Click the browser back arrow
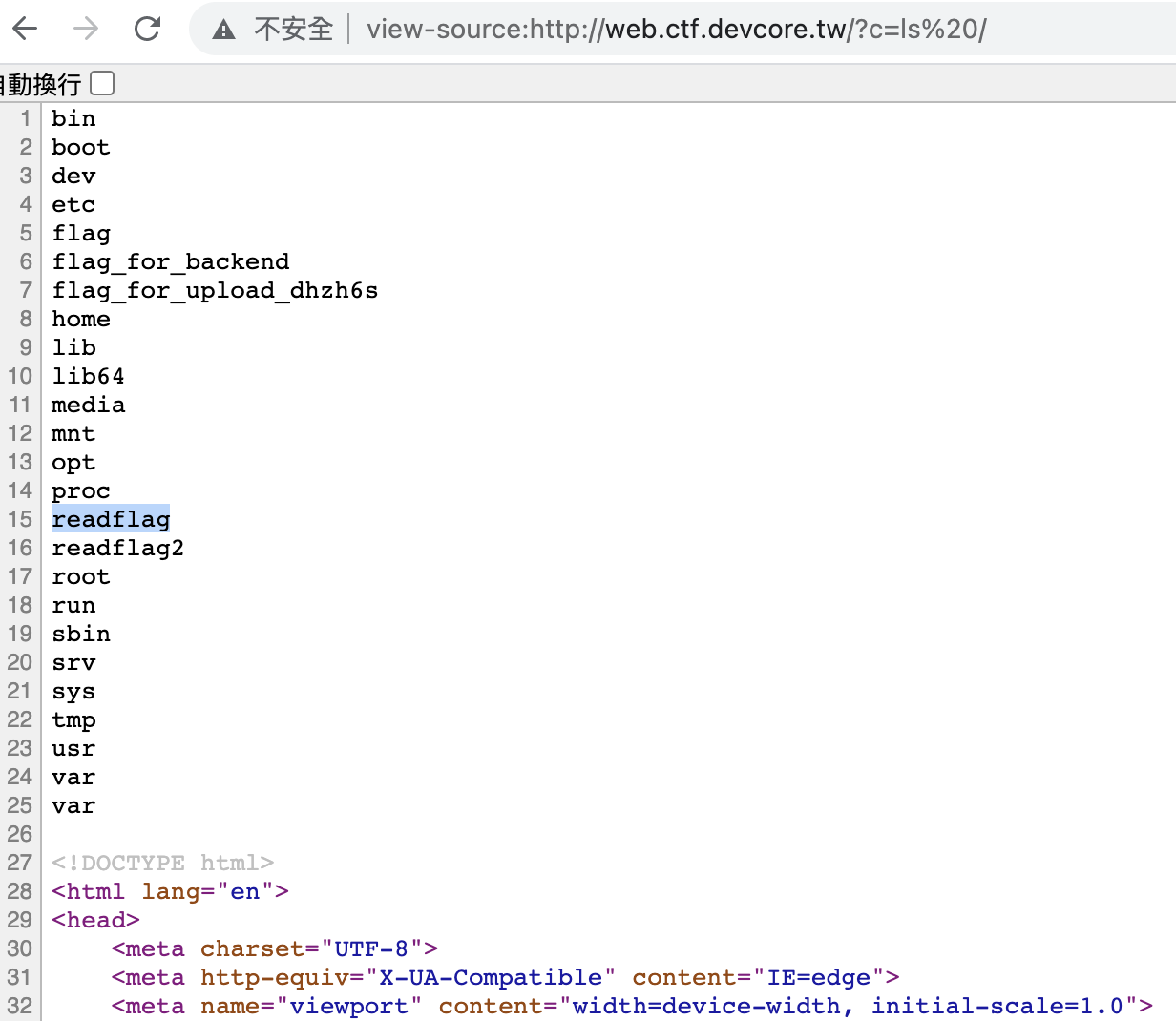This screenshot has width=1176, height=1021. click(26, 29)
